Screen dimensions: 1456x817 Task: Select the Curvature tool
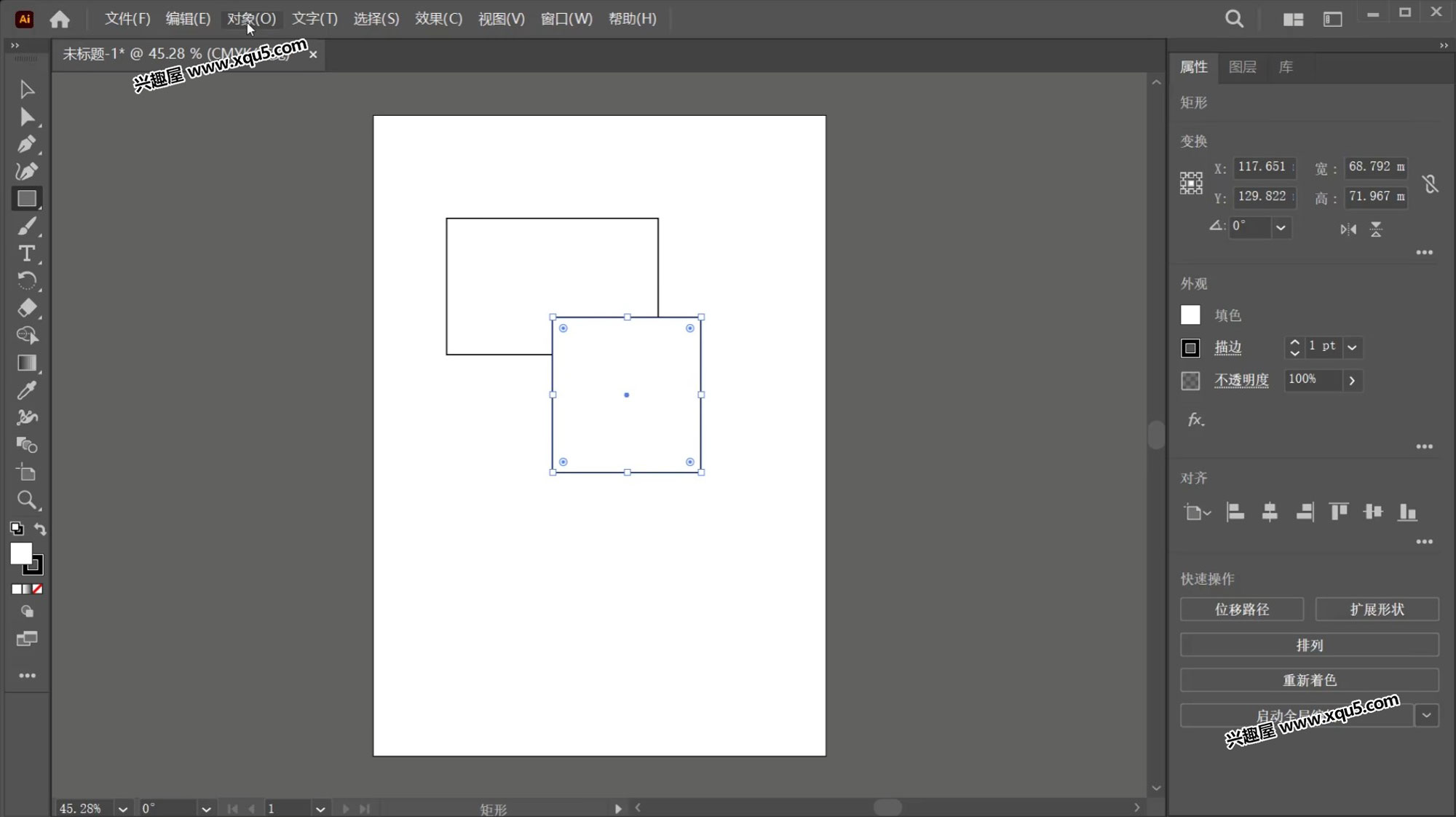pyautogui.click(x=27, y=171)
